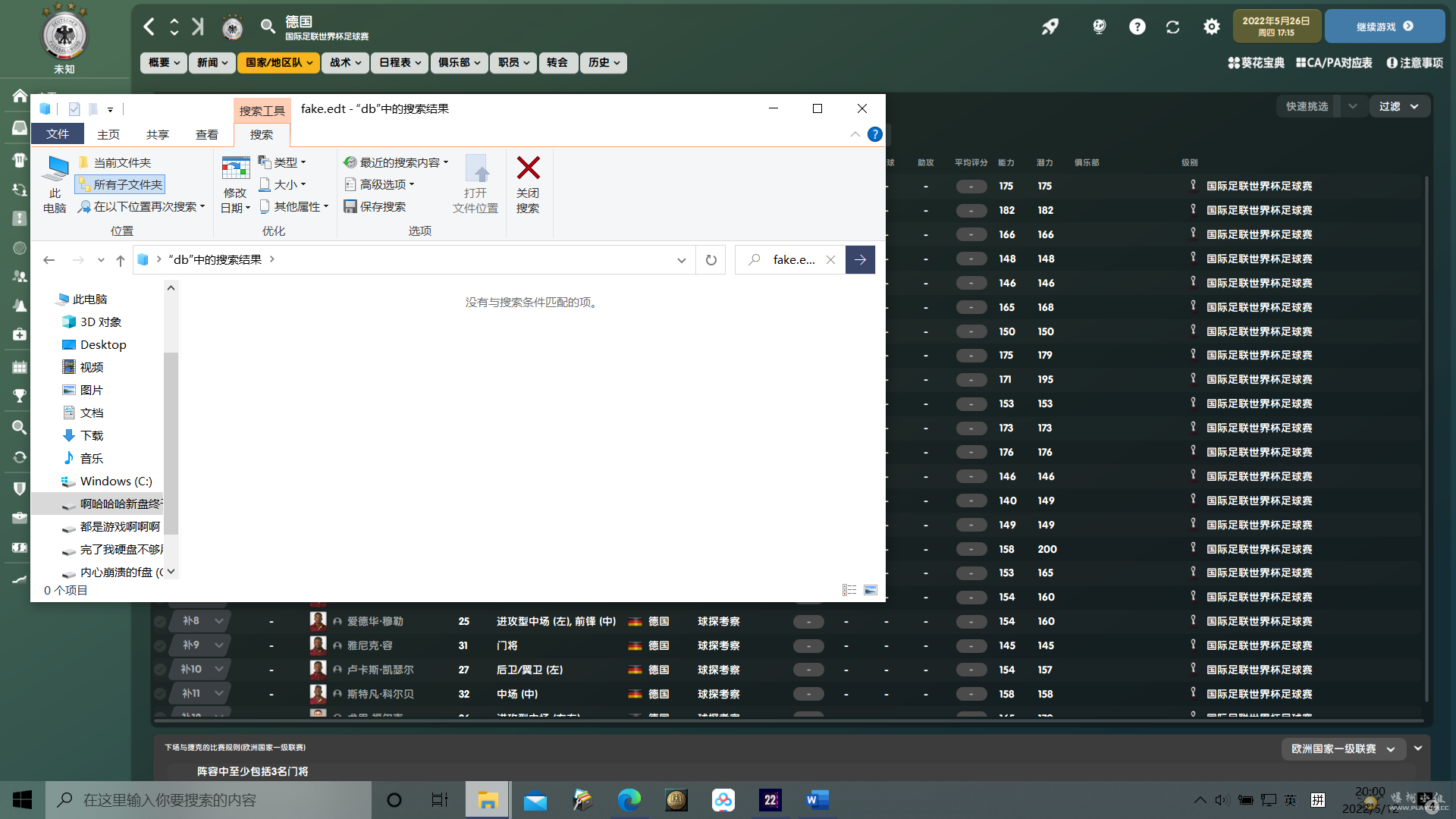Open the Football Manager search magnifier
Image resolution: width=1456 pixels, height=819 pixels.
(x=268, y=27)
